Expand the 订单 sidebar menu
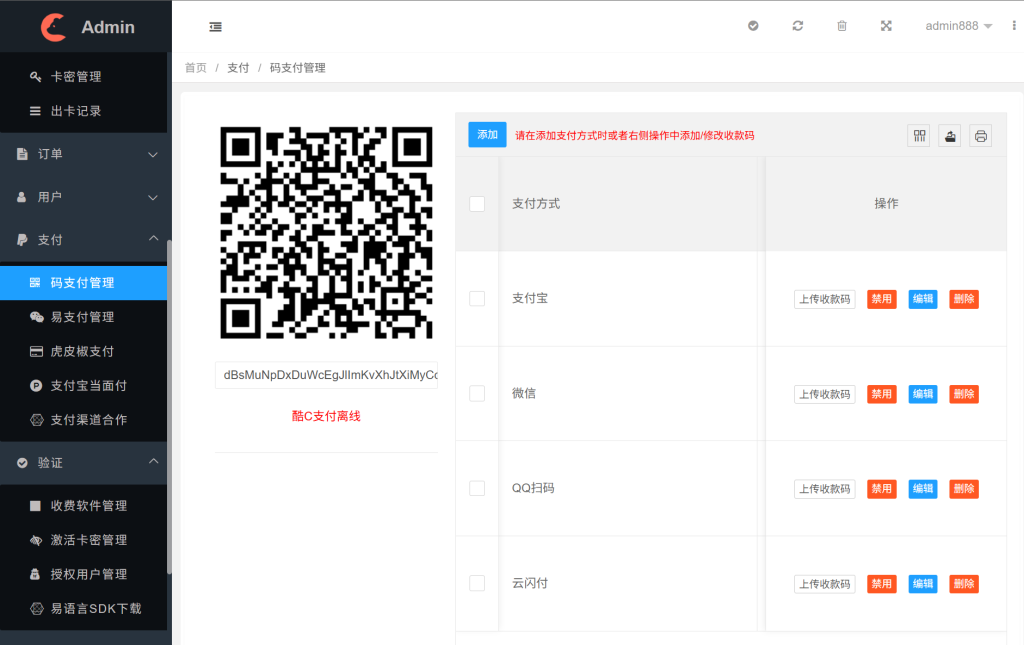Image resolution: width=1024 pixels, height=645 pixels. tap(84, 154)
